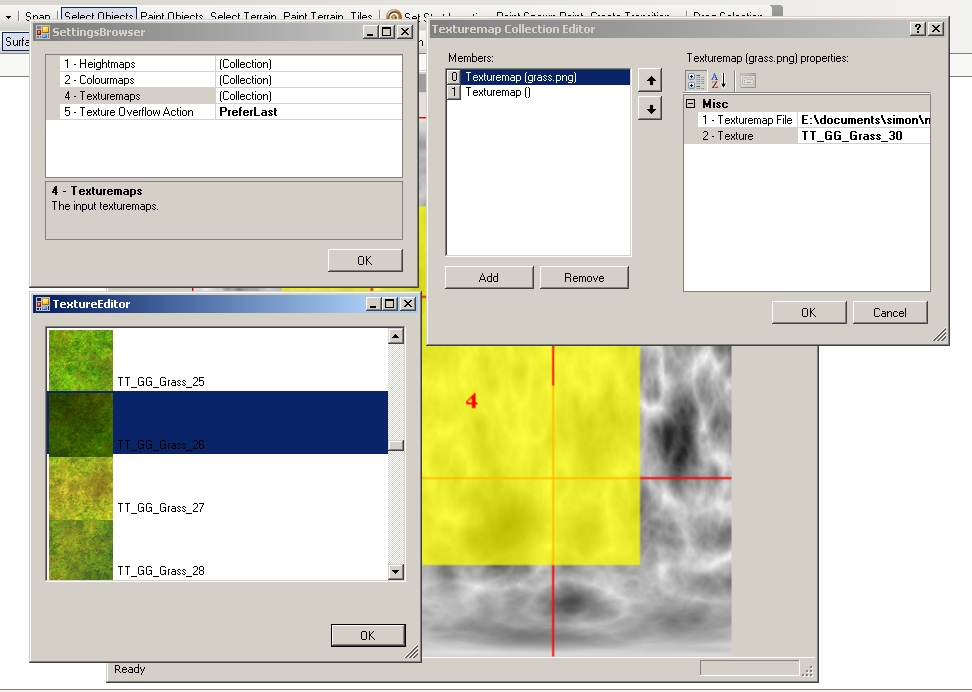Viewport: 972px width, 692px height.
Task: Select the TT_GG_Grass_25 texture thumbnail
Action: coord(81,359)
